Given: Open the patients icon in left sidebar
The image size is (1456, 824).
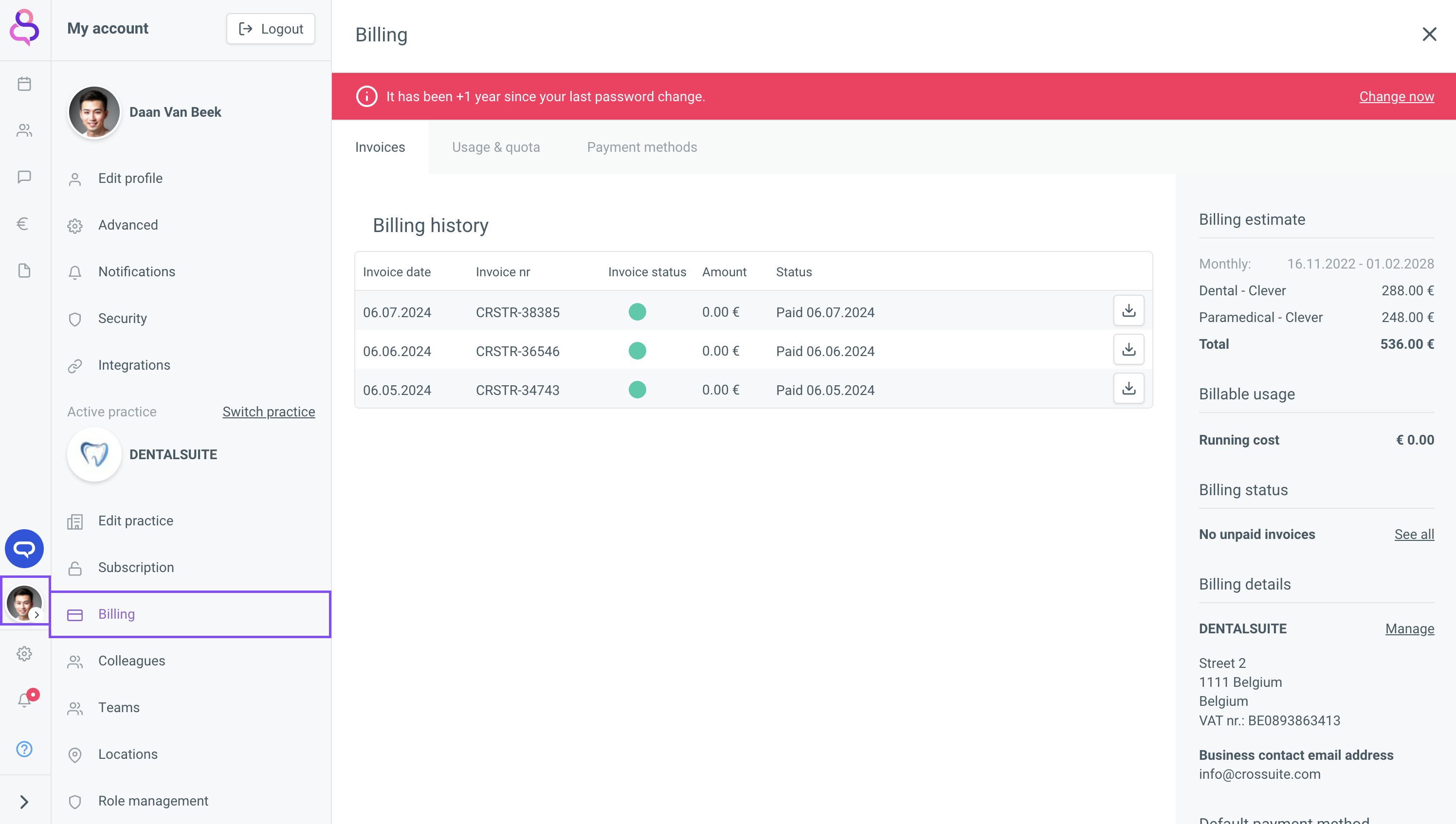Looking at the screenshot, I should pyautogui.click(x=24, y=131).
